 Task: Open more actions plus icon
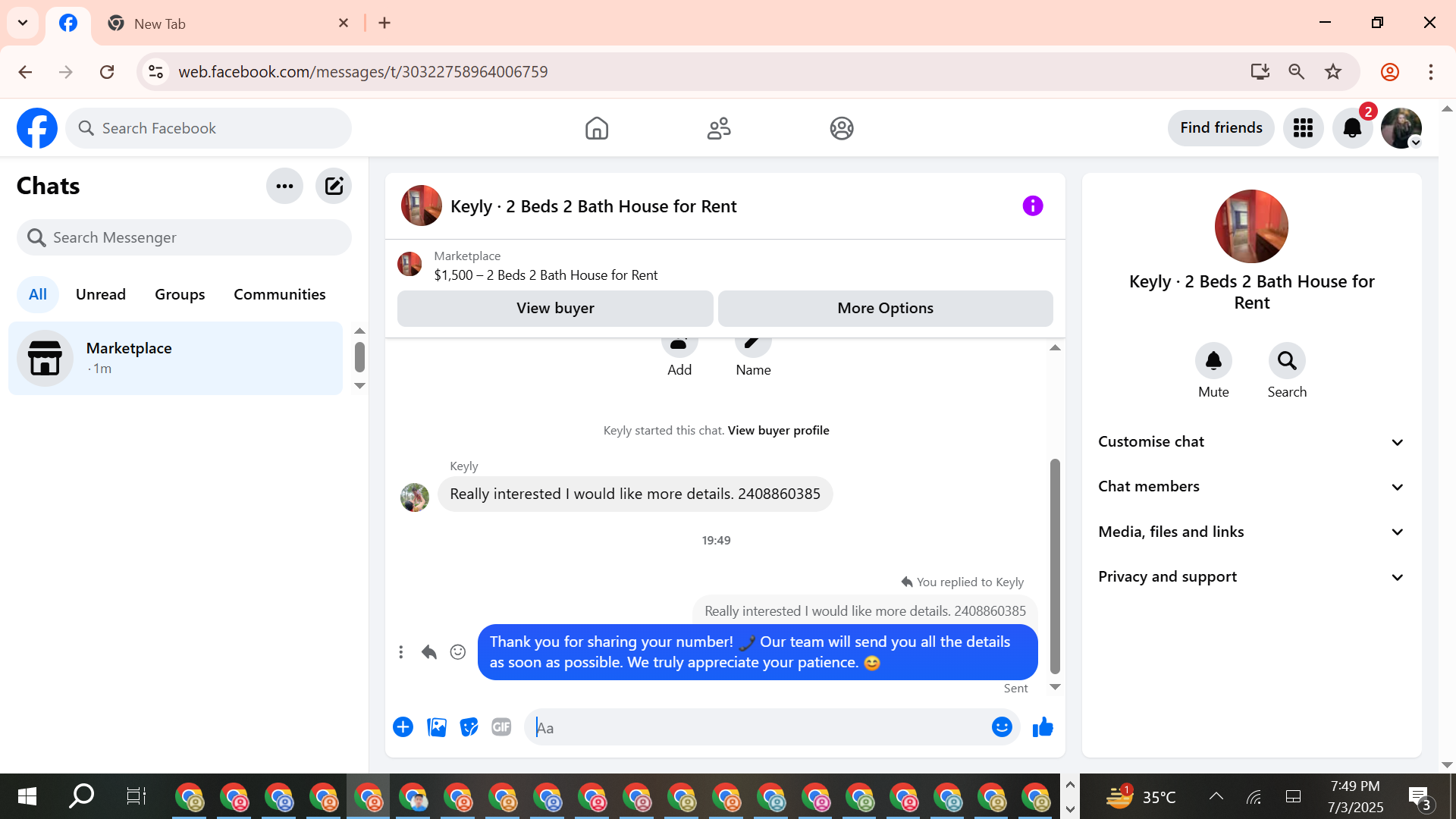[403, 727]
